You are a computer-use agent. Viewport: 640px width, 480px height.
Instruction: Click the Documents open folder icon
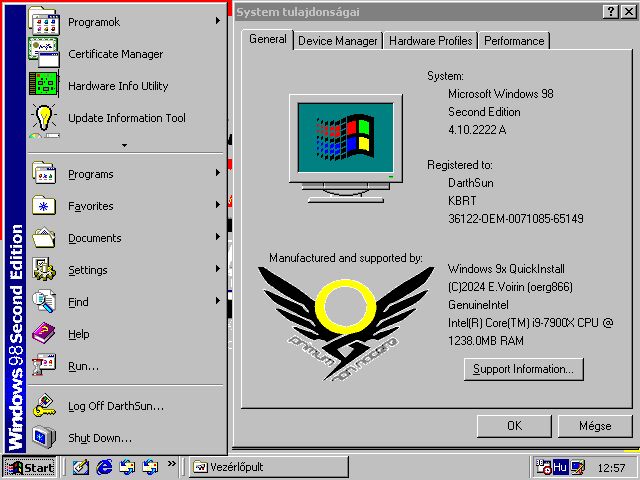44,238
